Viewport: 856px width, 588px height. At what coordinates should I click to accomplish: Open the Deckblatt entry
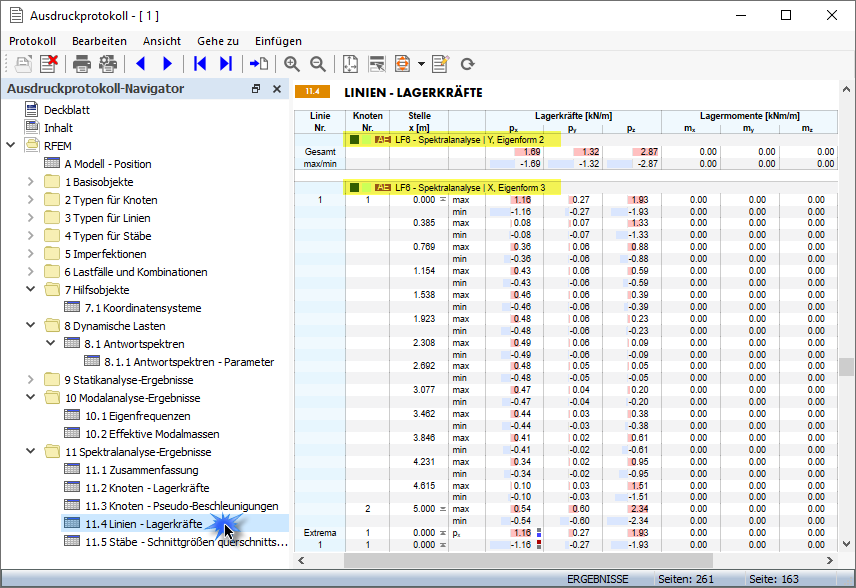point(66,110)
